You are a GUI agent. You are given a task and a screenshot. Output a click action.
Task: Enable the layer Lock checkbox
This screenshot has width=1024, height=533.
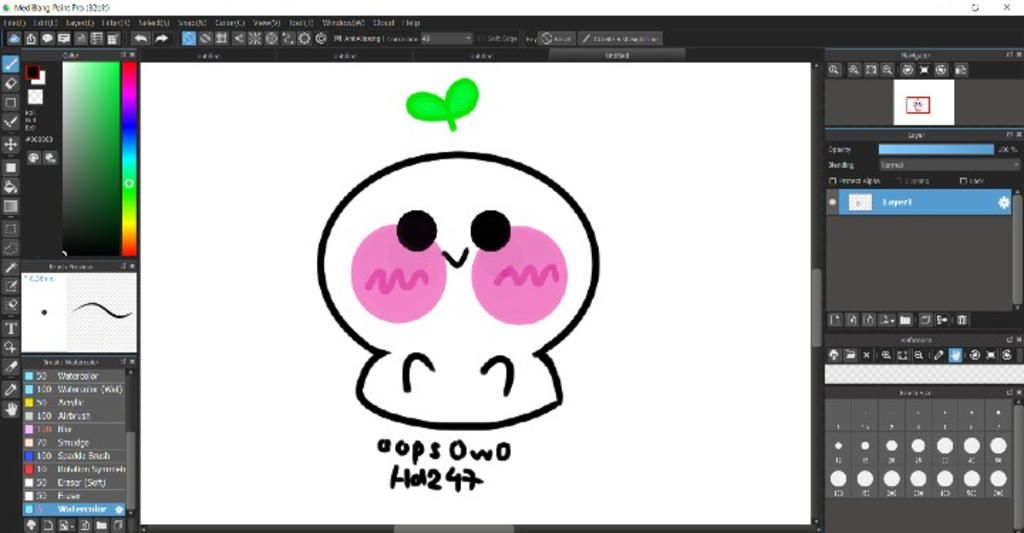[963, 181]
